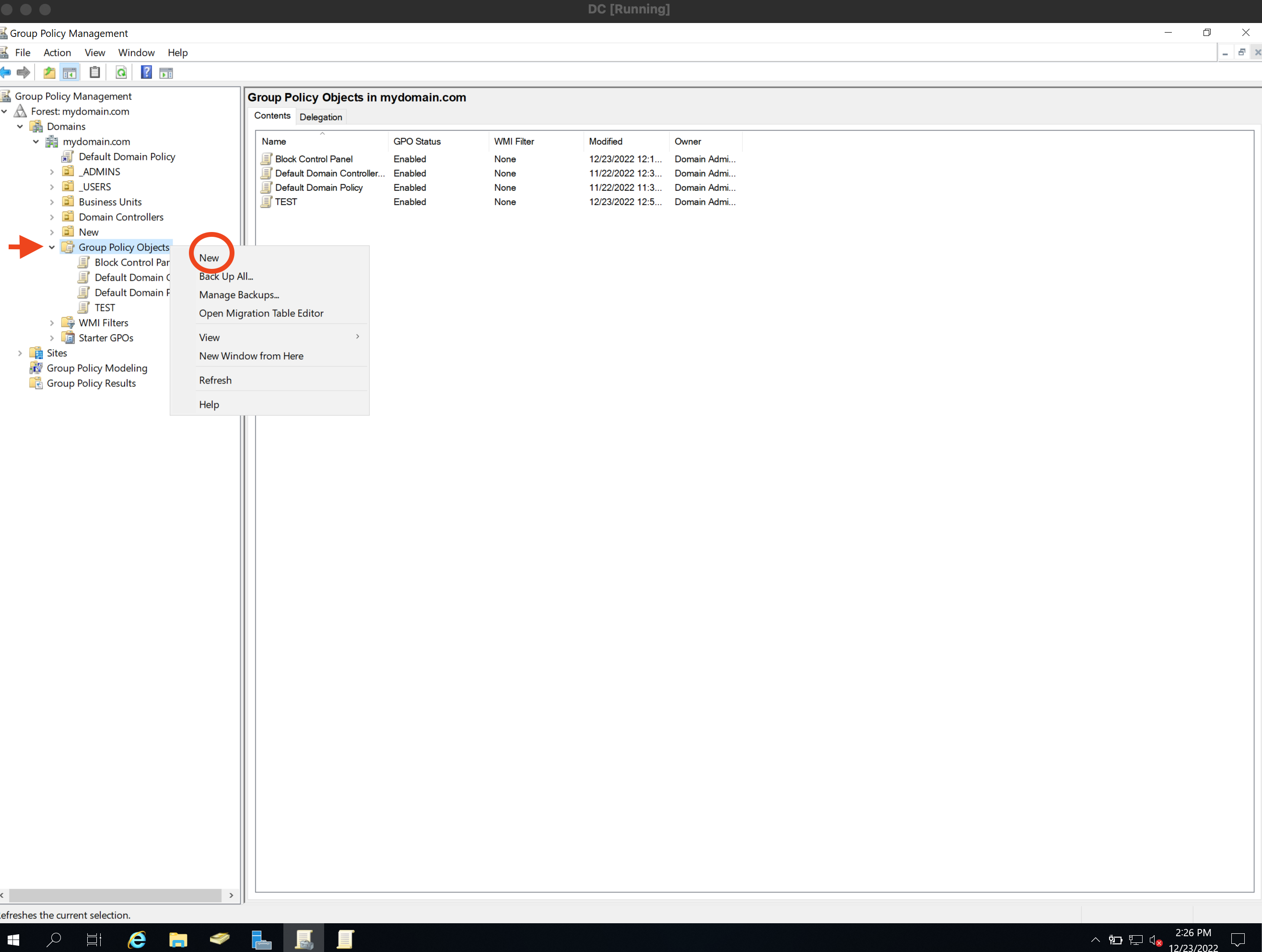Toggle the Show/Hide Console Tree icon
This screenshot has height=952, width=1262.
(x=70, y=72)
